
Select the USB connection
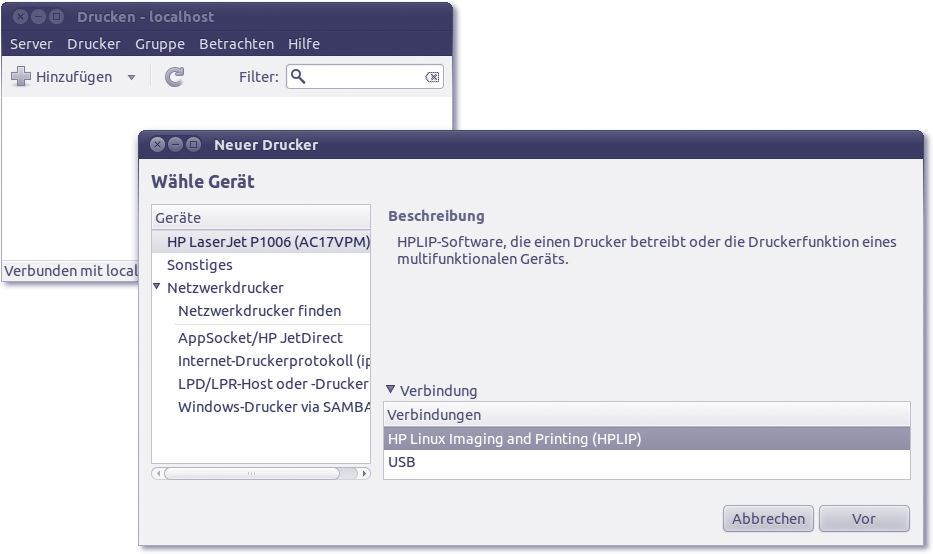402,463
